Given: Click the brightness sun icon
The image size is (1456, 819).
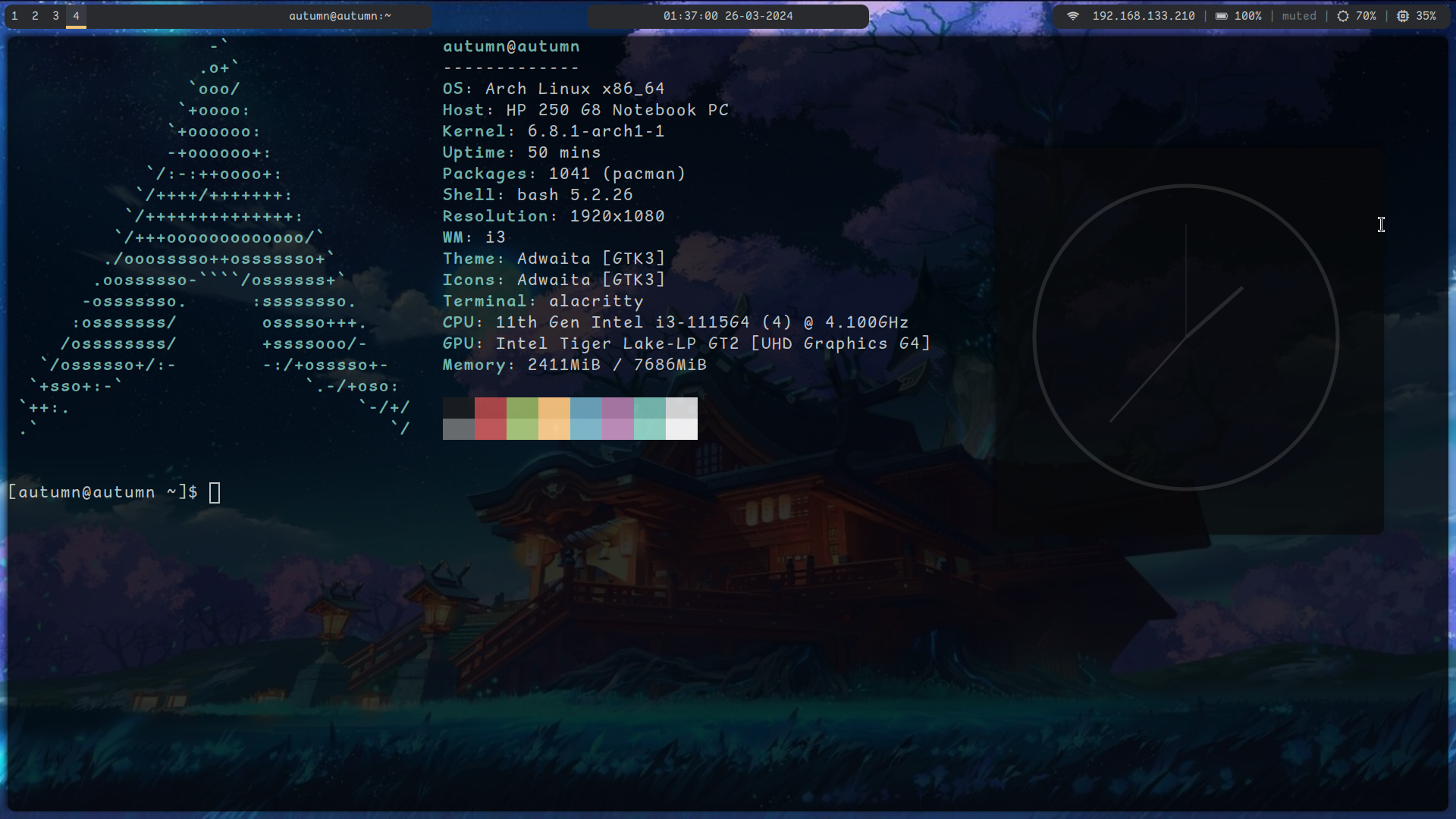Looking at the screenshot, I should click(1342, 16).
